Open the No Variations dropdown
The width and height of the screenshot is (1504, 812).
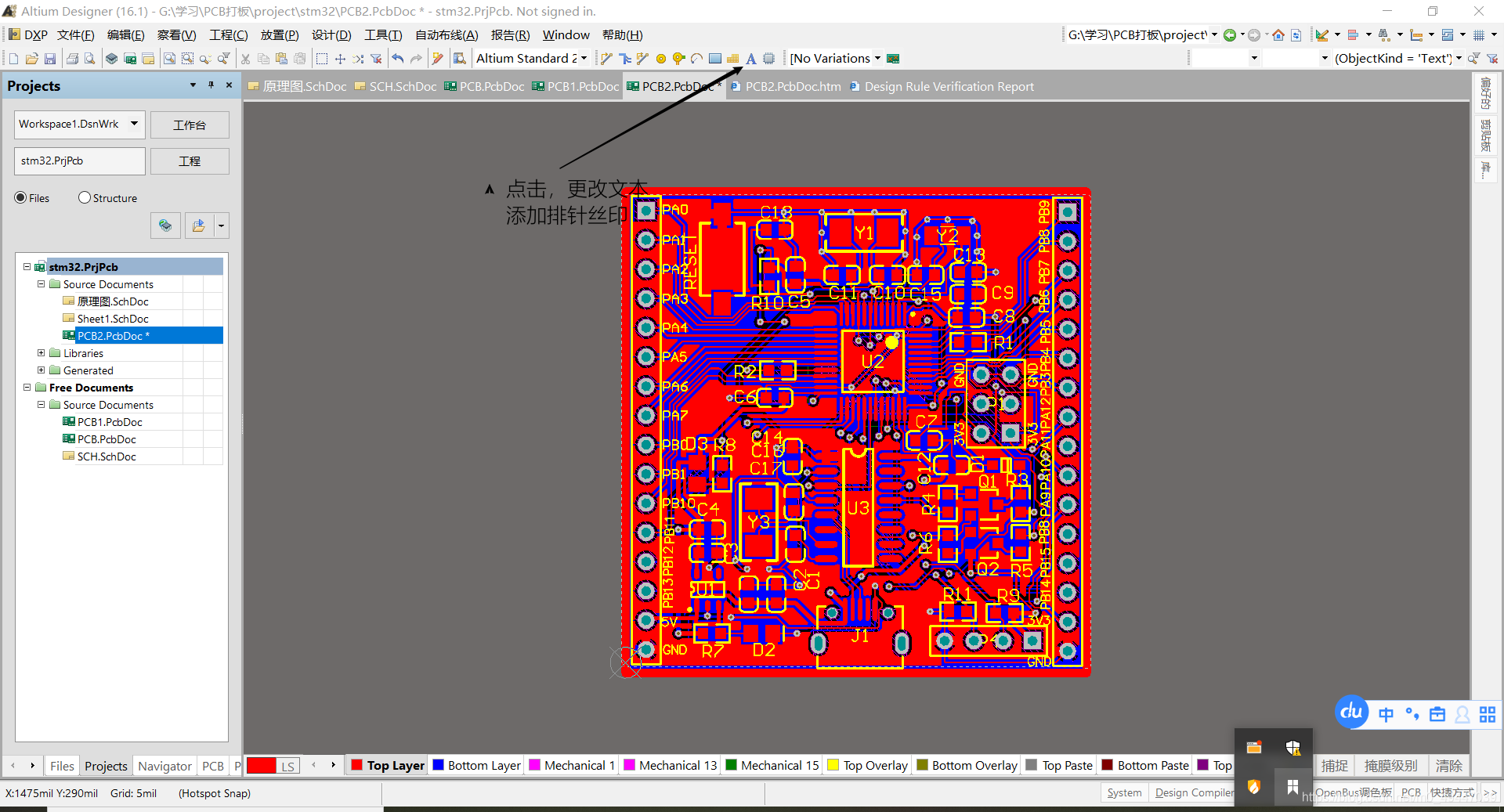(877, 59)
